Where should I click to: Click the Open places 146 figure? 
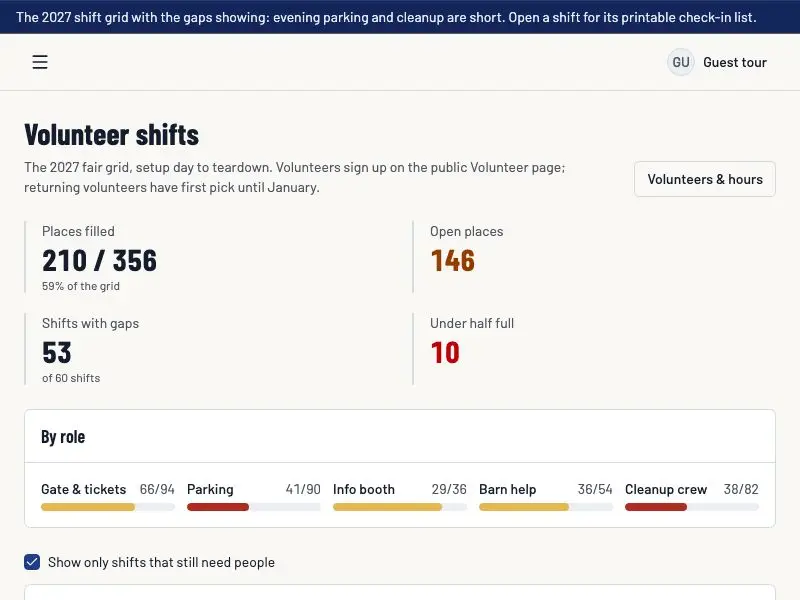tap(453, 260)
